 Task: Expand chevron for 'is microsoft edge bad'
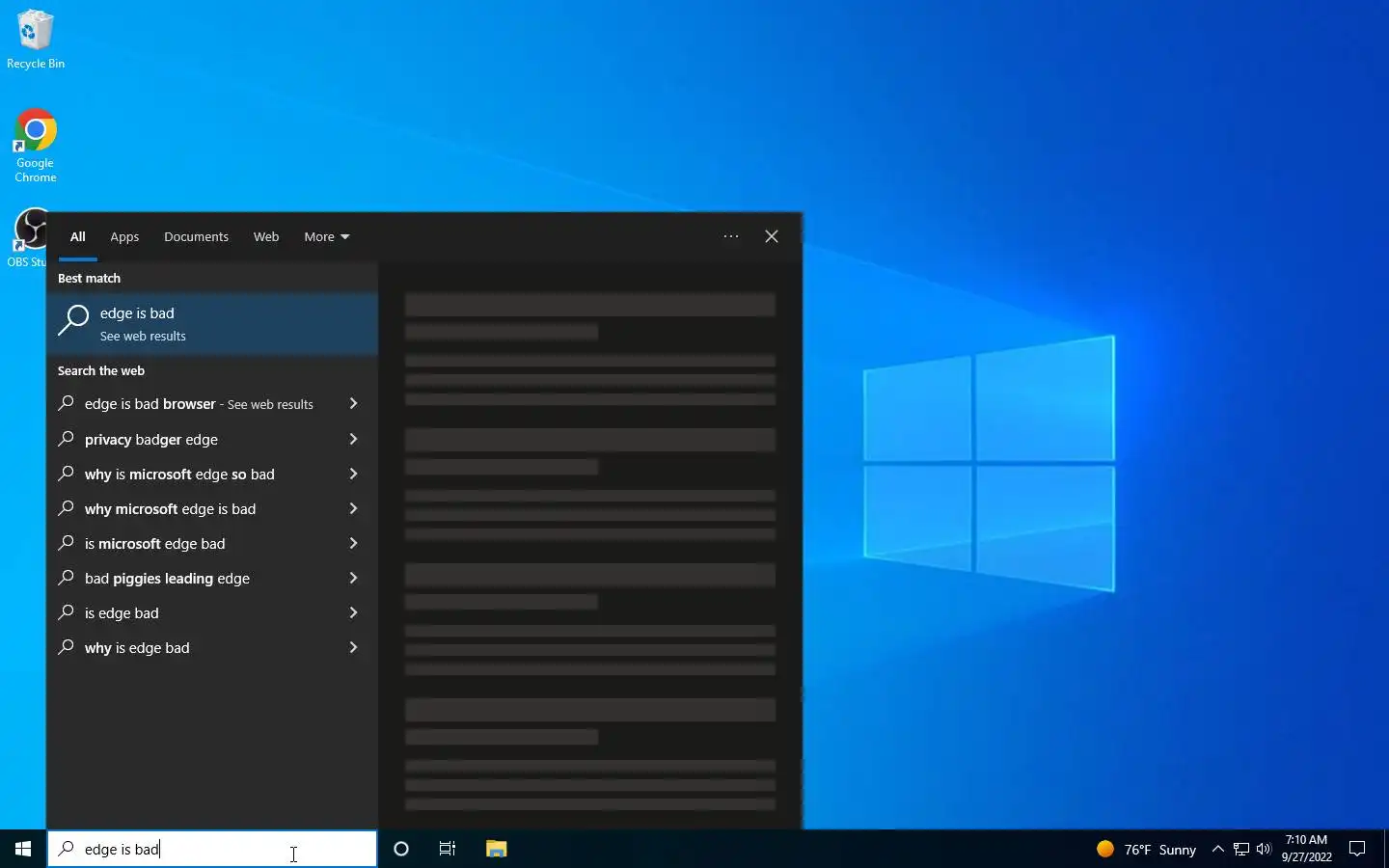tap(353, 543)
